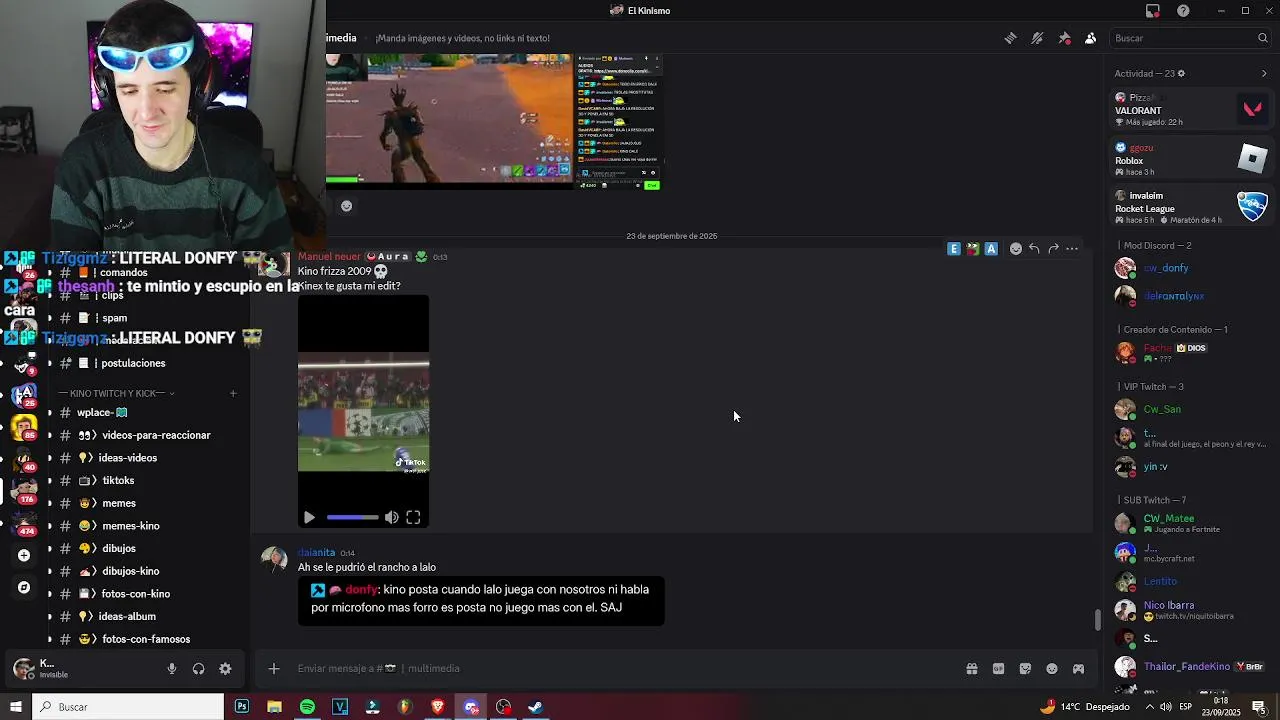The height and width of the screenshot is (720, 1280).
Task: Open the dibujos channel
Action: (146, 548)
